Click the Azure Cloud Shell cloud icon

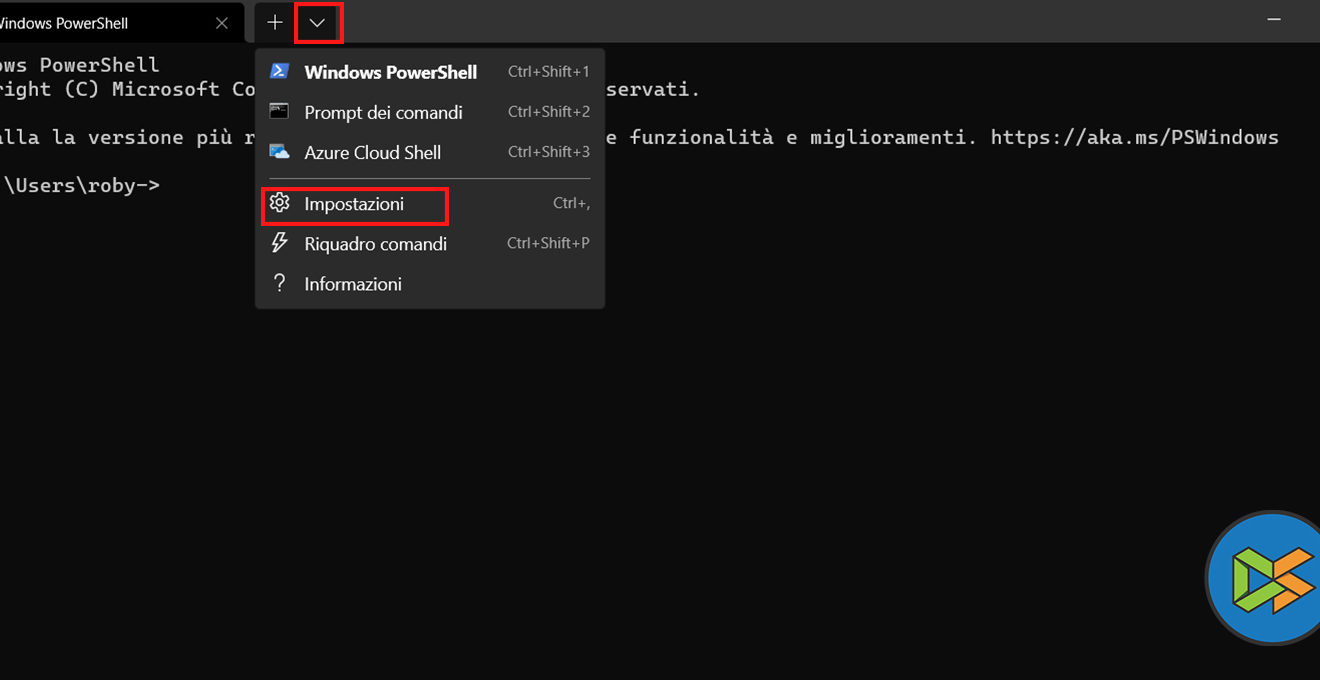[x=280, y=152]
